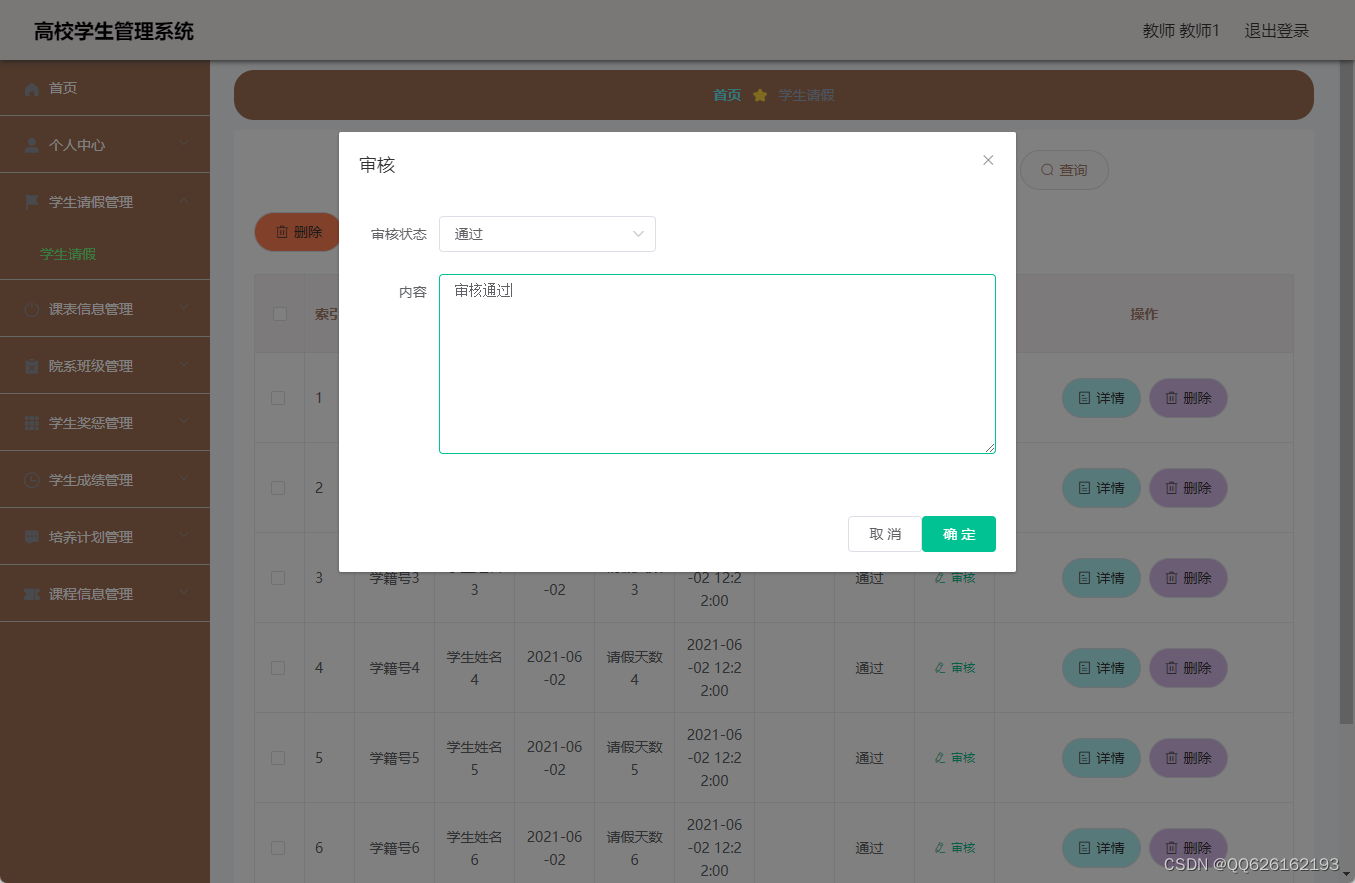
Task: Click purple 删除 button in row 1
Action: pos(1188,398)
